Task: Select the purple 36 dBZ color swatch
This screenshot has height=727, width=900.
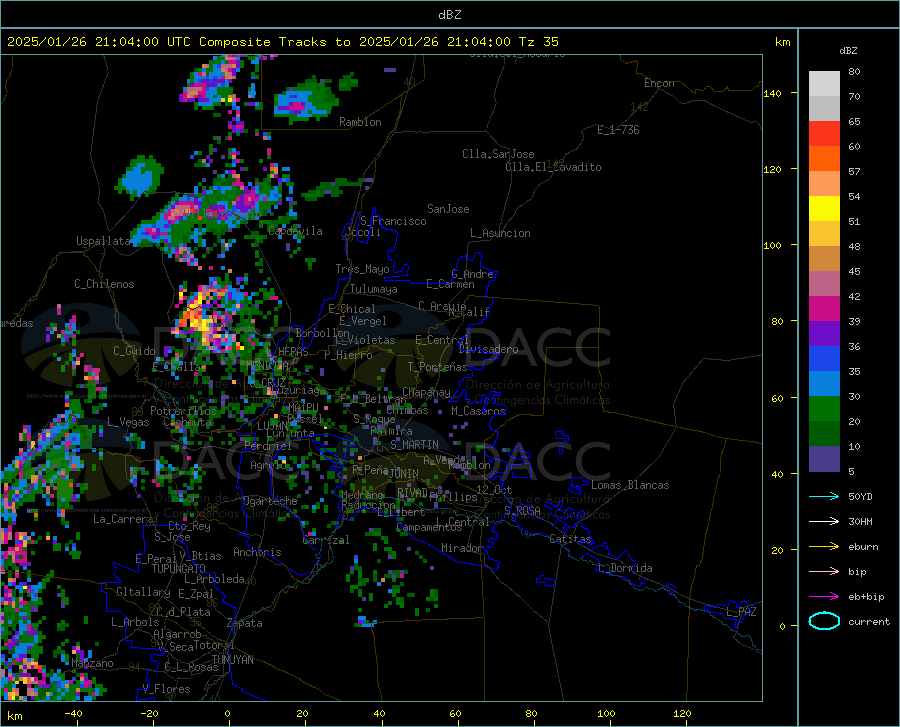Action: click(824, 334)
